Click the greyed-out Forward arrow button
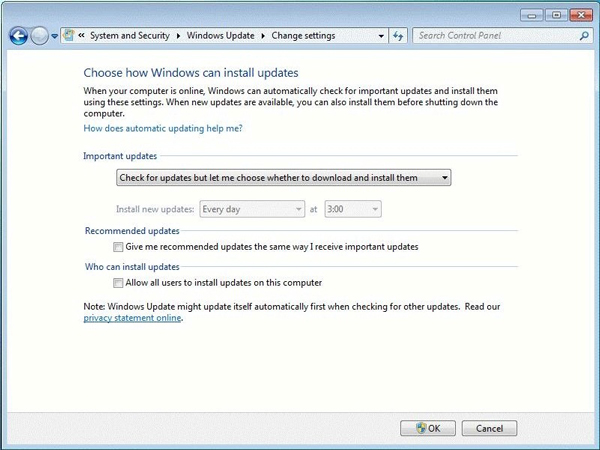The height and width of the screenshot is (450, 600). (x=39, y=36)
